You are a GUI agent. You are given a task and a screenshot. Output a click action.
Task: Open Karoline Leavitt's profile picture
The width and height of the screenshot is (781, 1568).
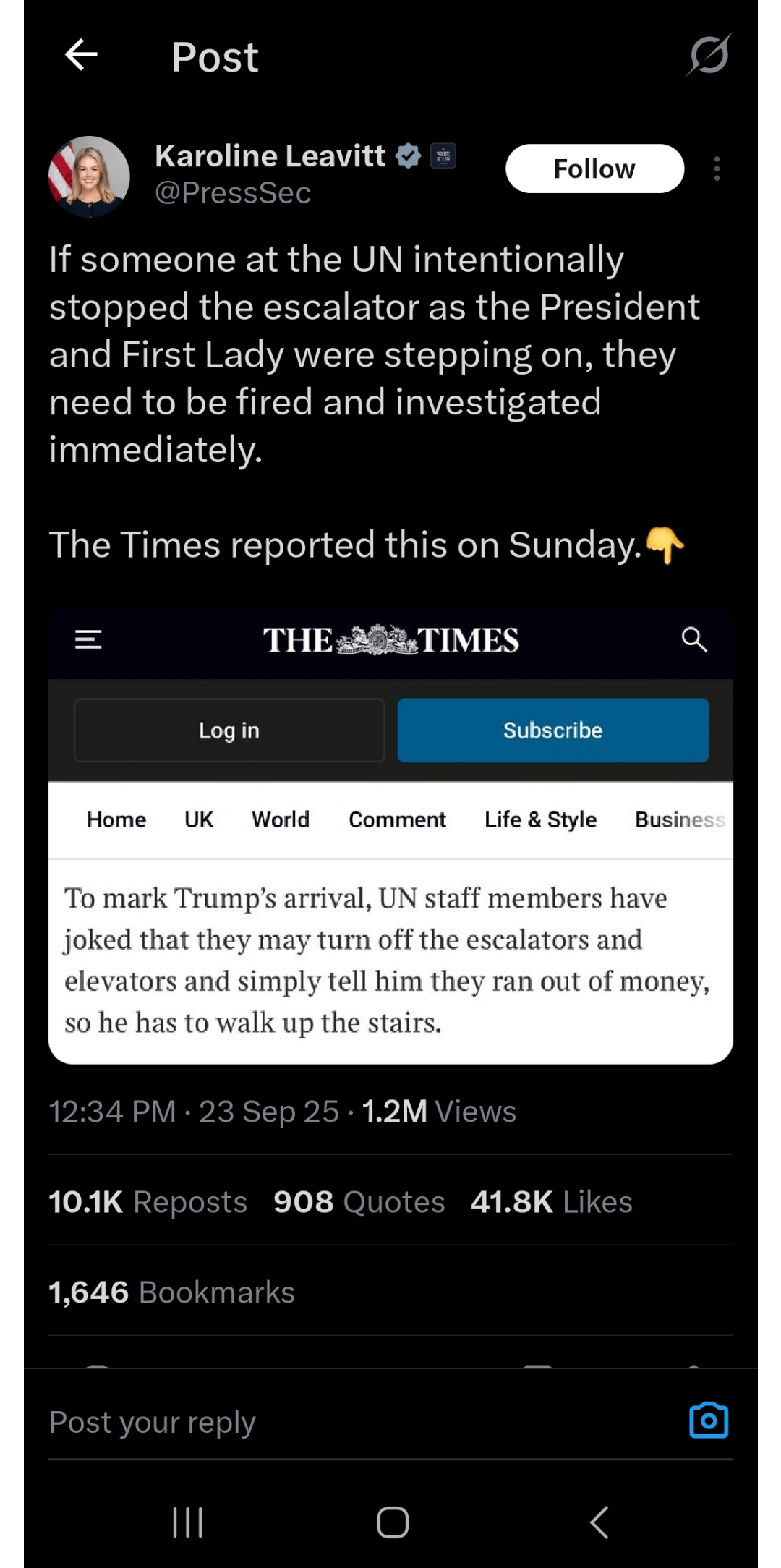point(89,176)
